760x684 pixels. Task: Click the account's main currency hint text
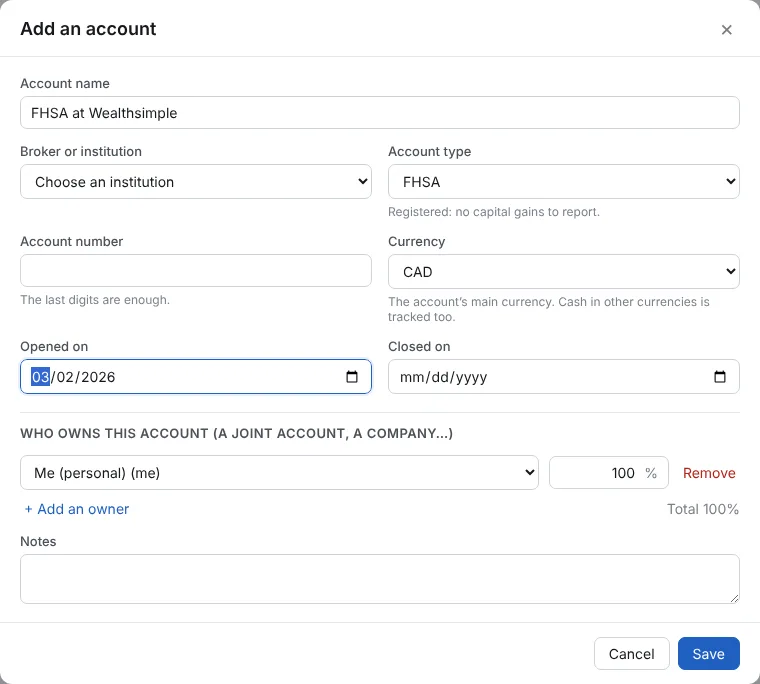pos(549,309)
